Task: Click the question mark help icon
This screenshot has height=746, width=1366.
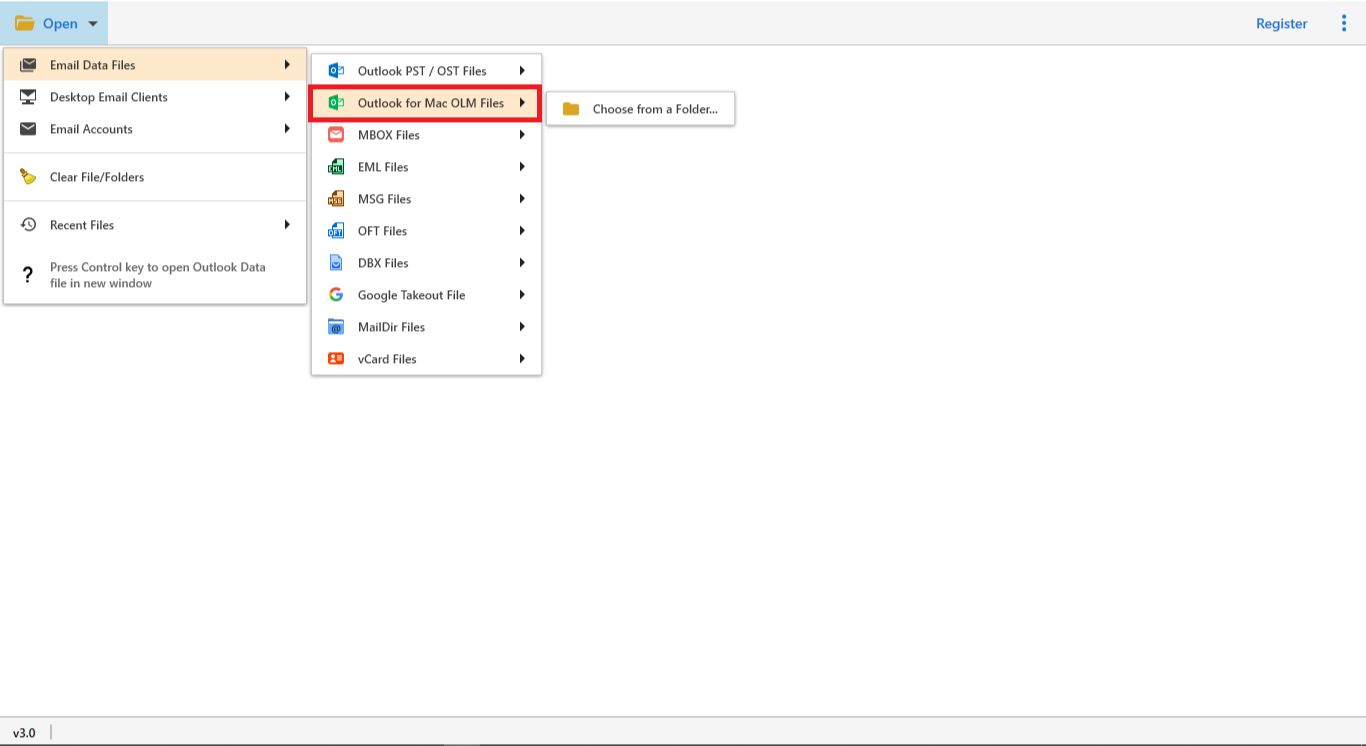Action: 28,275
